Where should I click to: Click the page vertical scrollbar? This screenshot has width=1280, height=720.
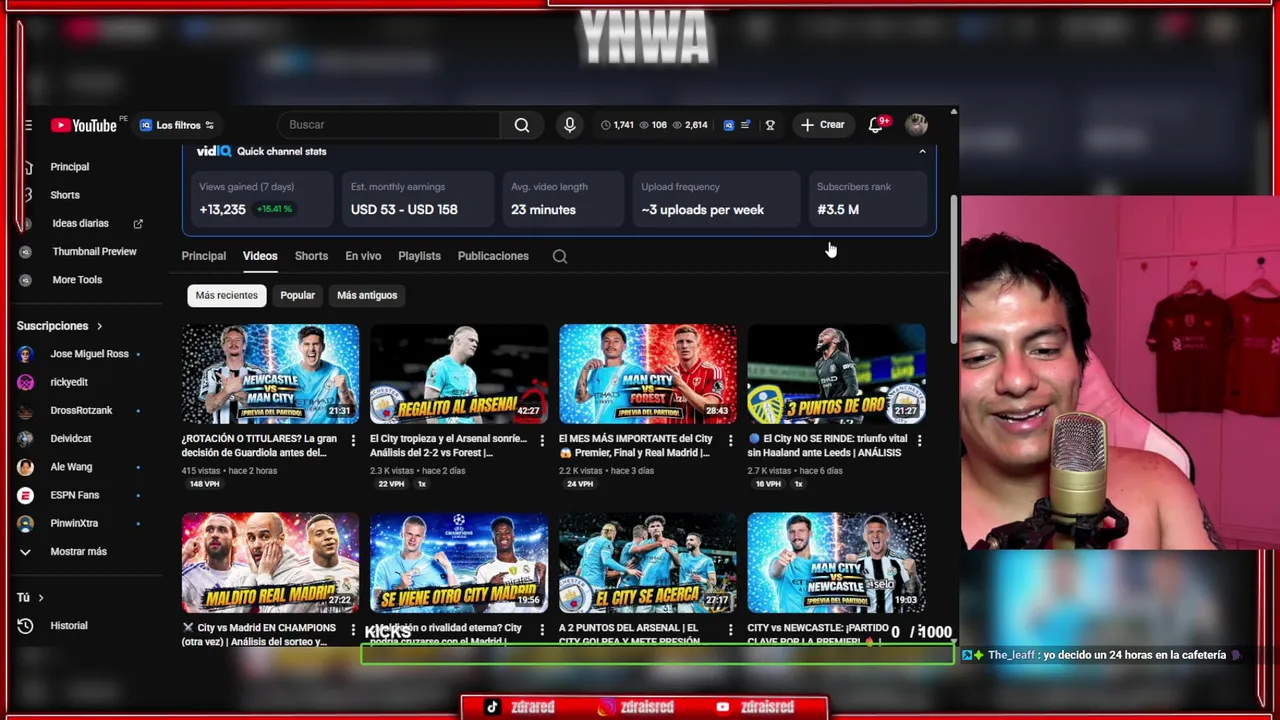[954, 270]
